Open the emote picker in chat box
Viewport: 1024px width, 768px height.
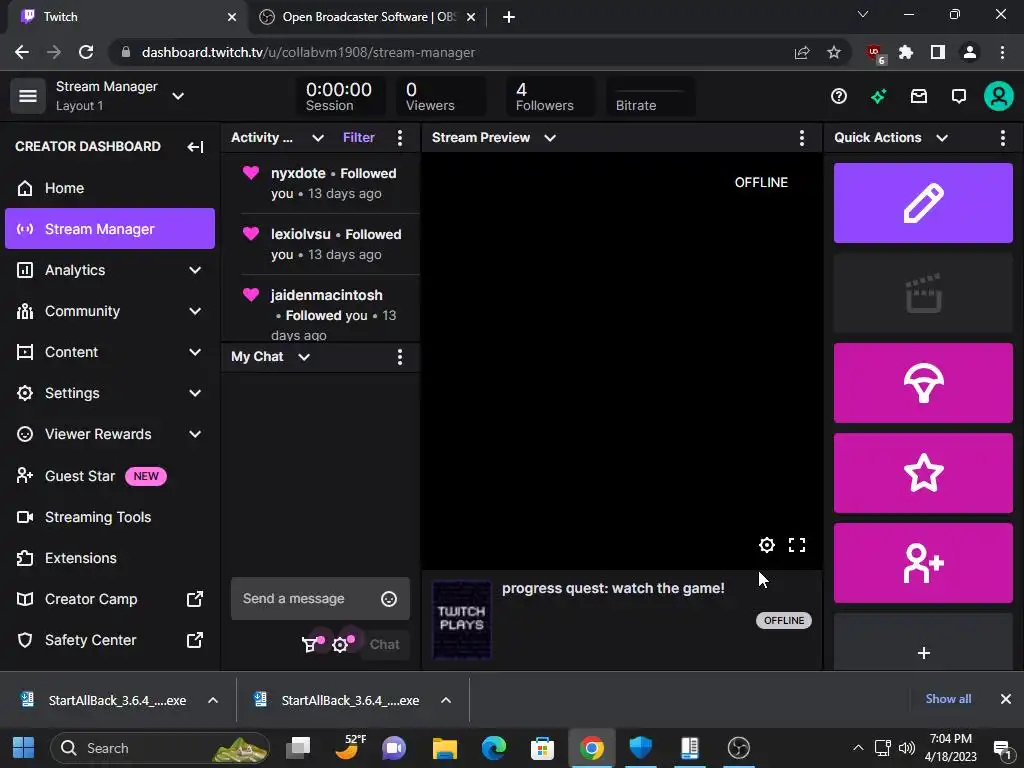(389, 599)
